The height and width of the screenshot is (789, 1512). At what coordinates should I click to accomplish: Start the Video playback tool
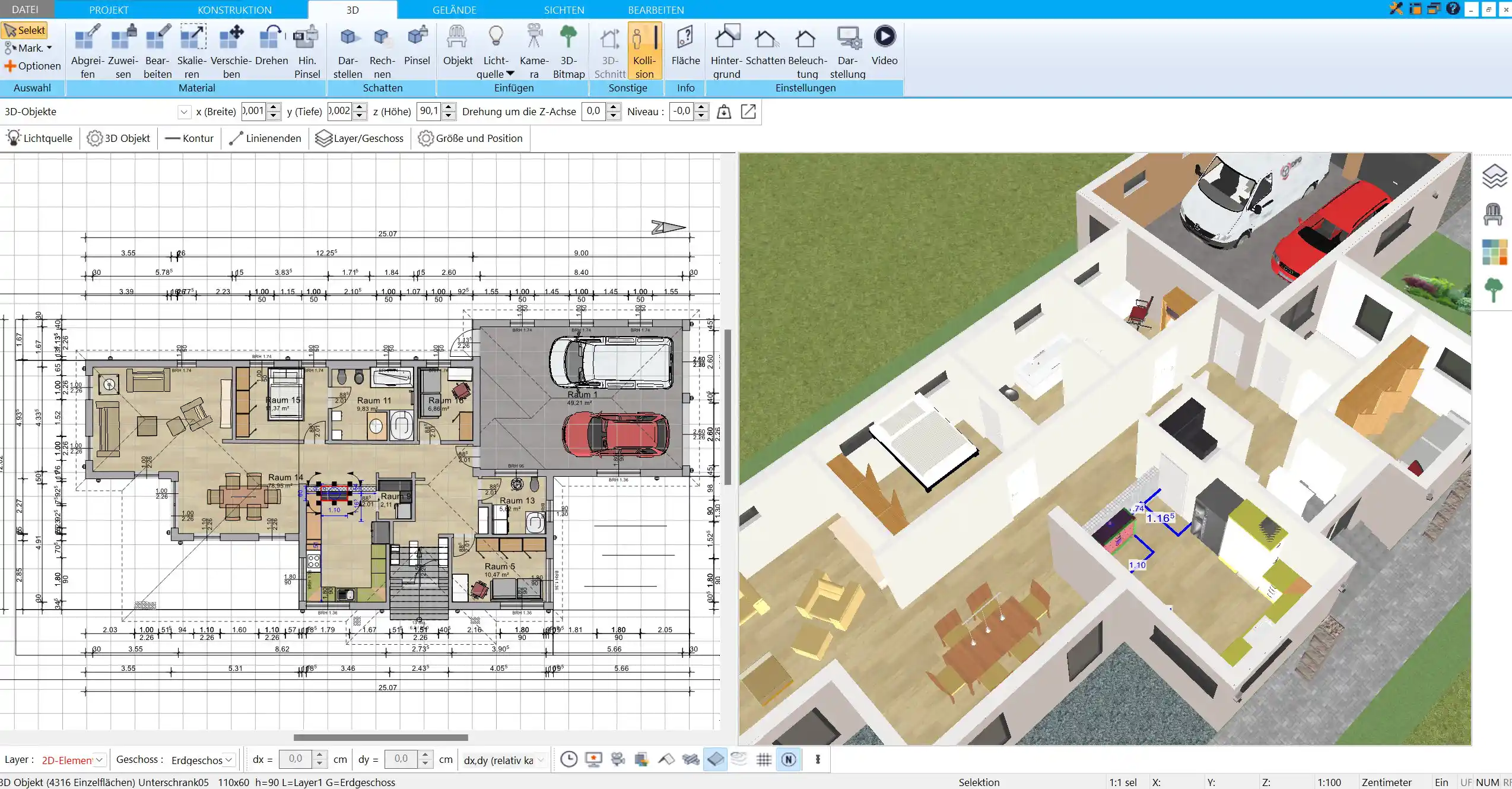click(x=884, y=45)
